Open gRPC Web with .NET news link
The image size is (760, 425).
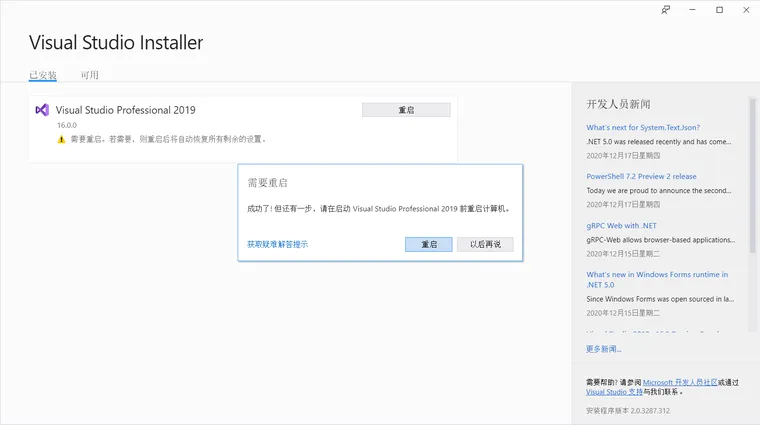tap(621, 225)
